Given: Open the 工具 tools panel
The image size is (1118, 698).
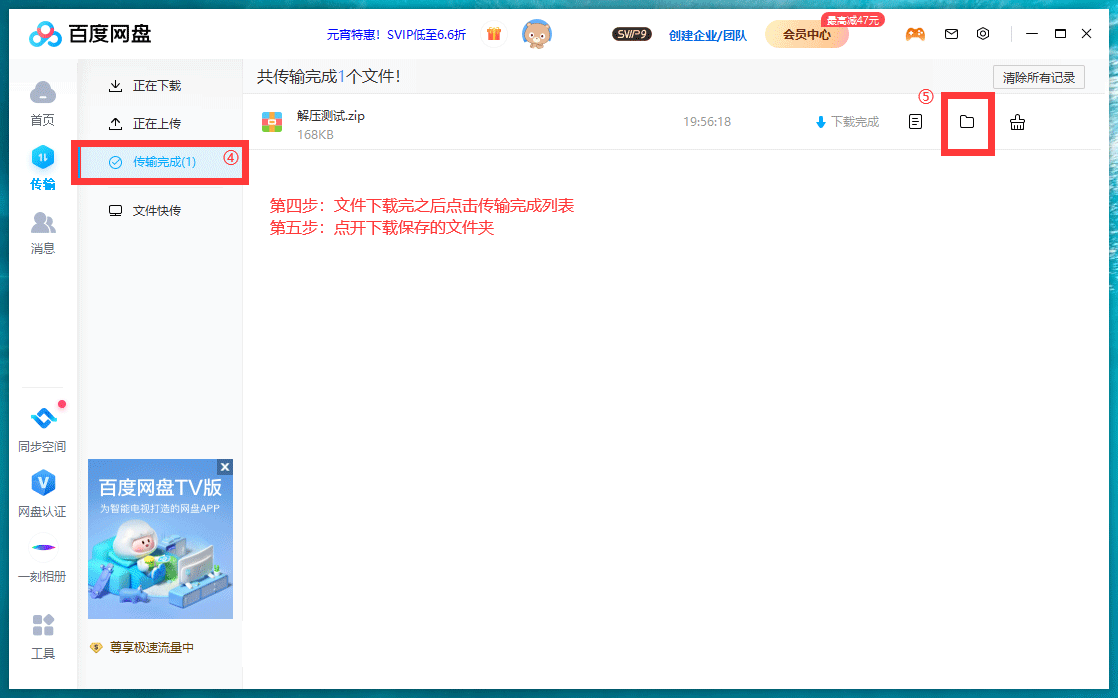Looking at the screenshot, I should 42,636.
